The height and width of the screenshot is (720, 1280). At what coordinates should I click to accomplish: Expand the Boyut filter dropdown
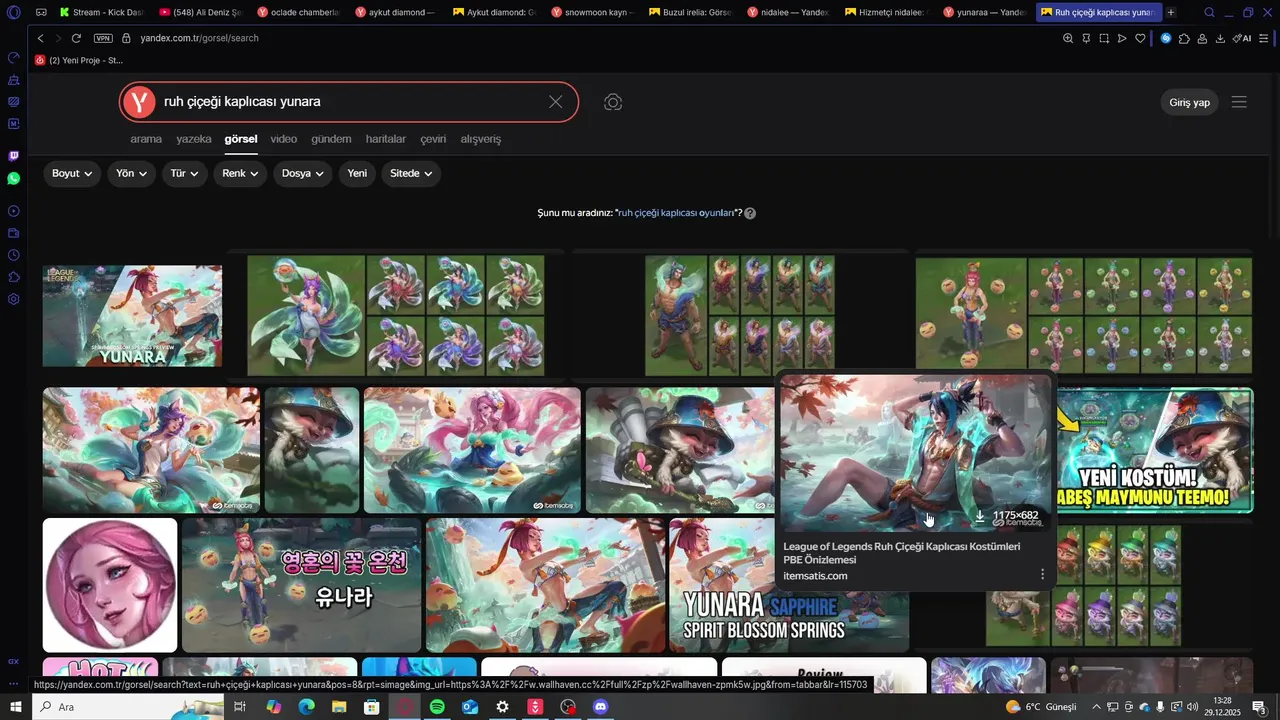[72, 173]
